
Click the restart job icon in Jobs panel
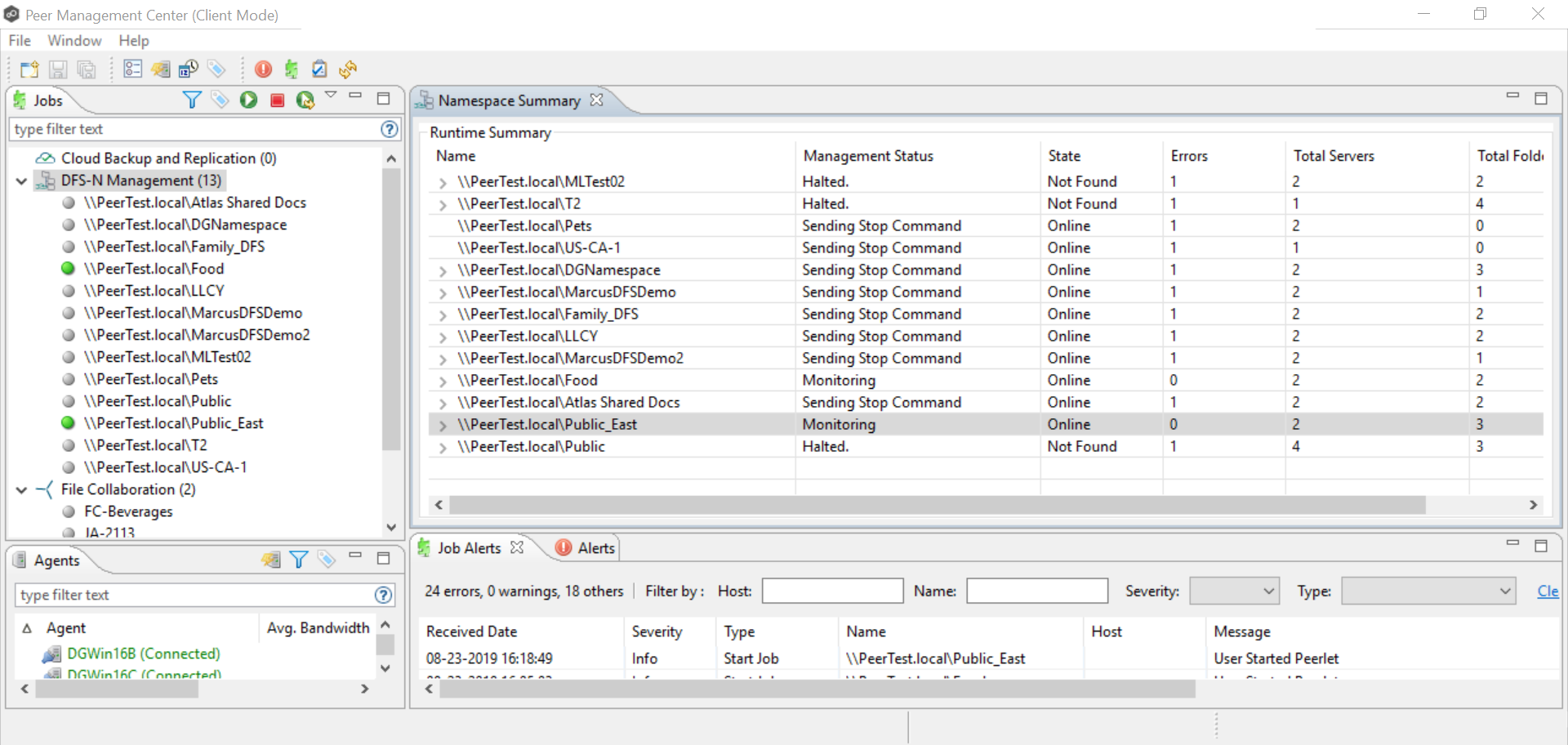pyautogui.click(x=305, y=100)
